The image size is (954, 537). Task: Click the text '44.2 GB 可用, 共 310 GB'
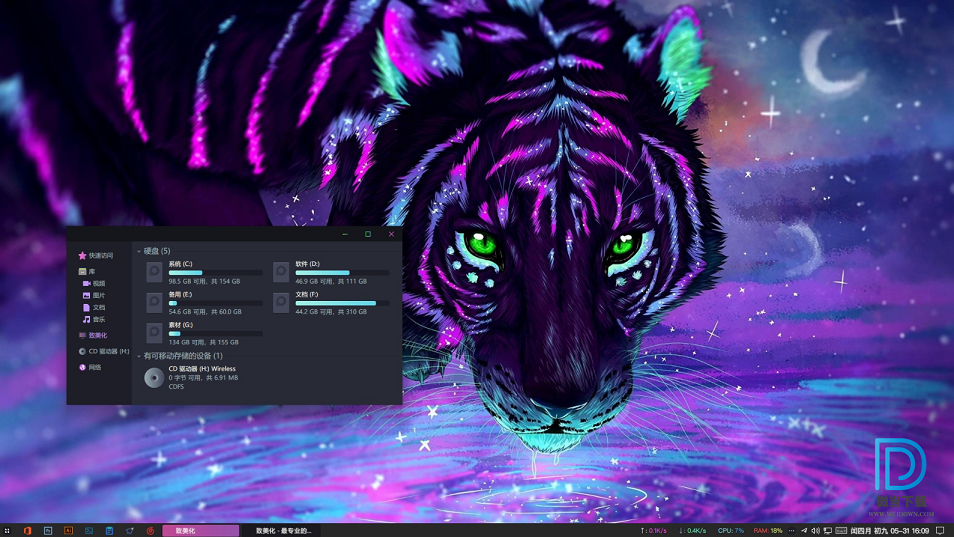click(331, 312)
